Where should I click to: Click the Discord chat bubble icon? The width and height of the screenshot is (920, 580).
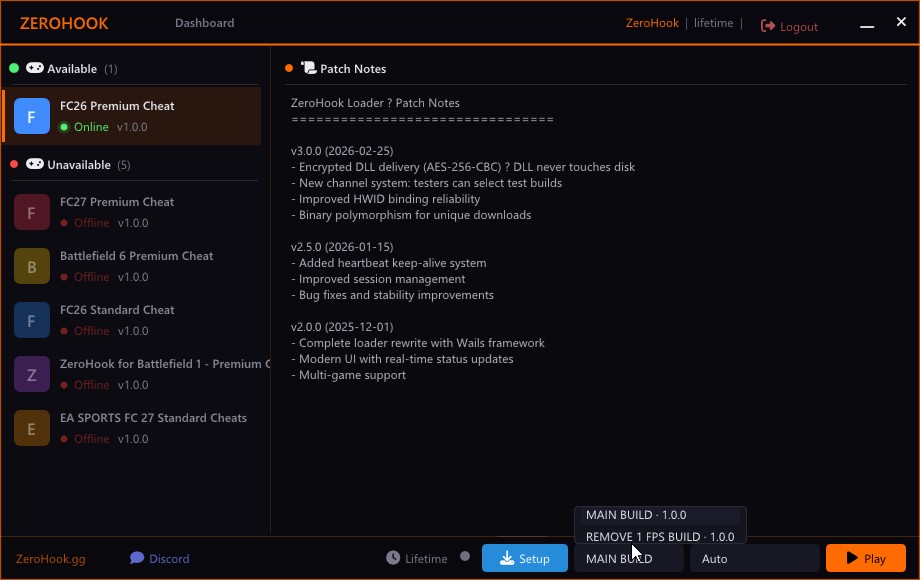137,558
